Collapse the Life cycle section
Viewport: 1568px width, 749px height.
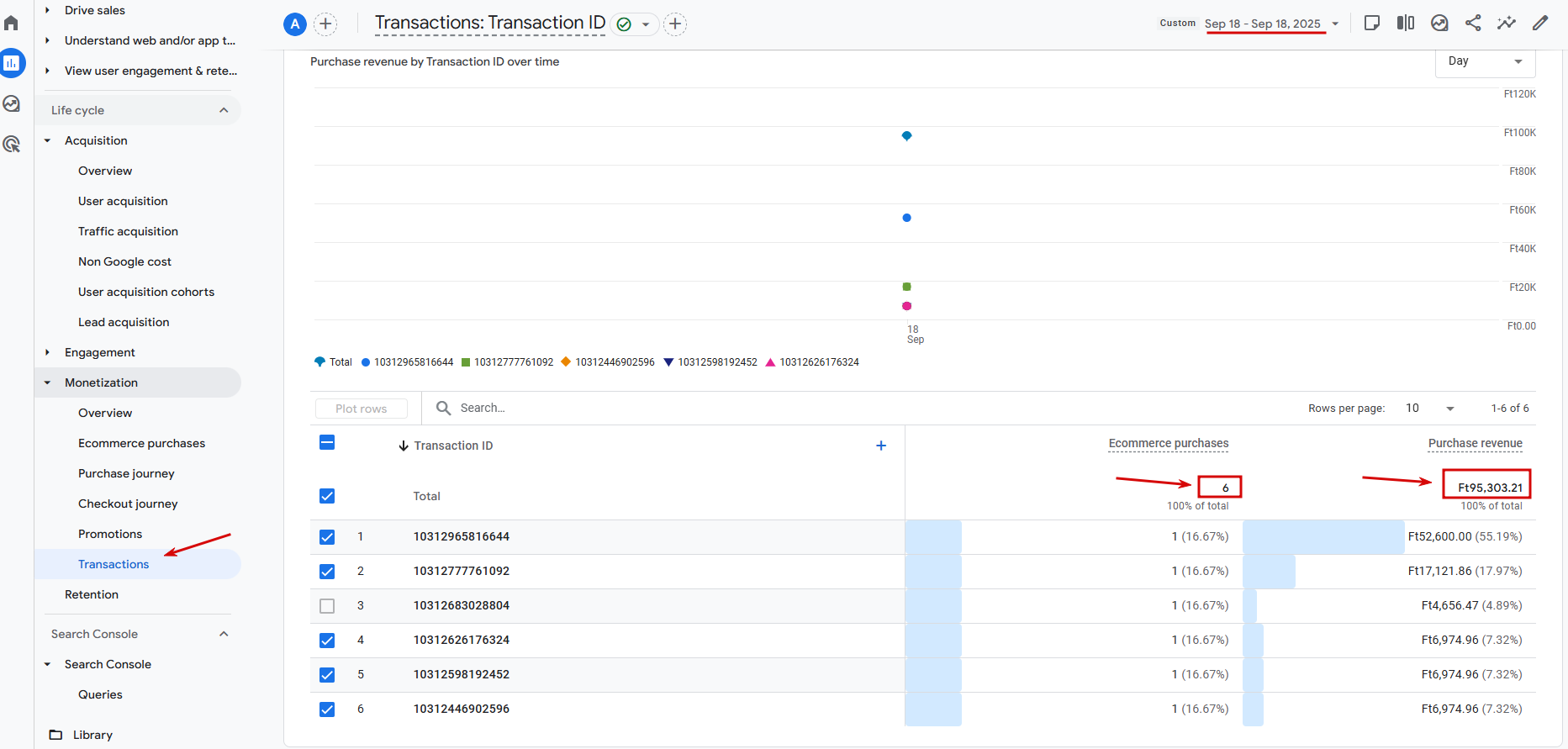tap(224, 110)
